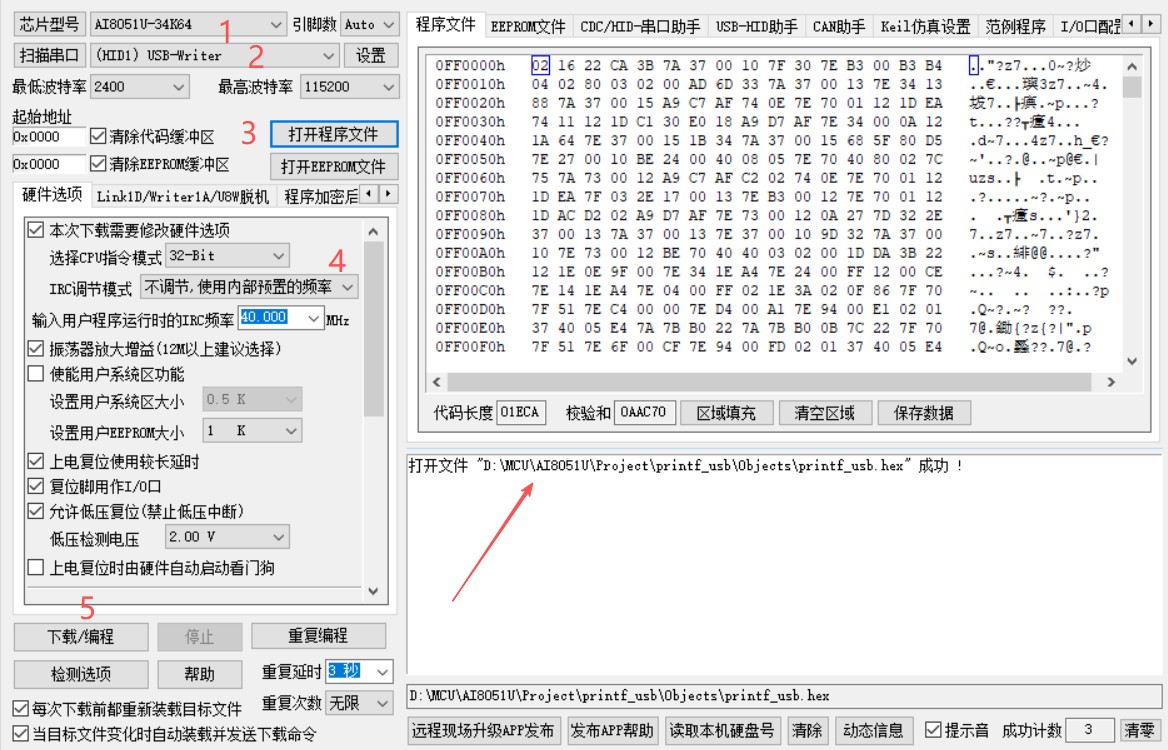Reset the success counter with 清零
The width and height of the screenshot is (1168, 750).
pyautogui.click(x=1137, y=730)
